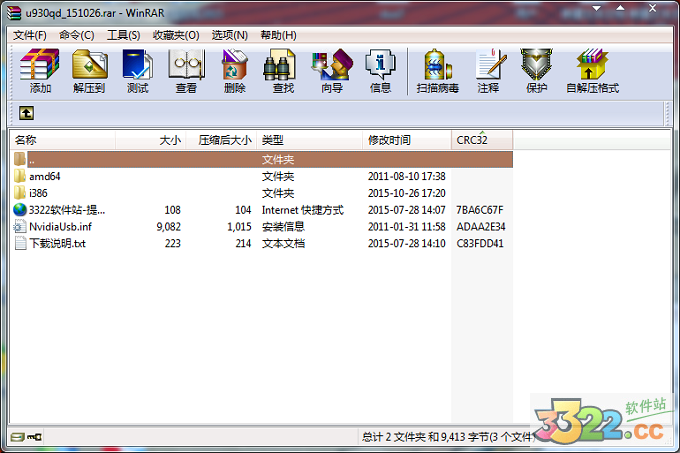
Task: Open the 收藏夹(O) menu
Action: [176, 35]
